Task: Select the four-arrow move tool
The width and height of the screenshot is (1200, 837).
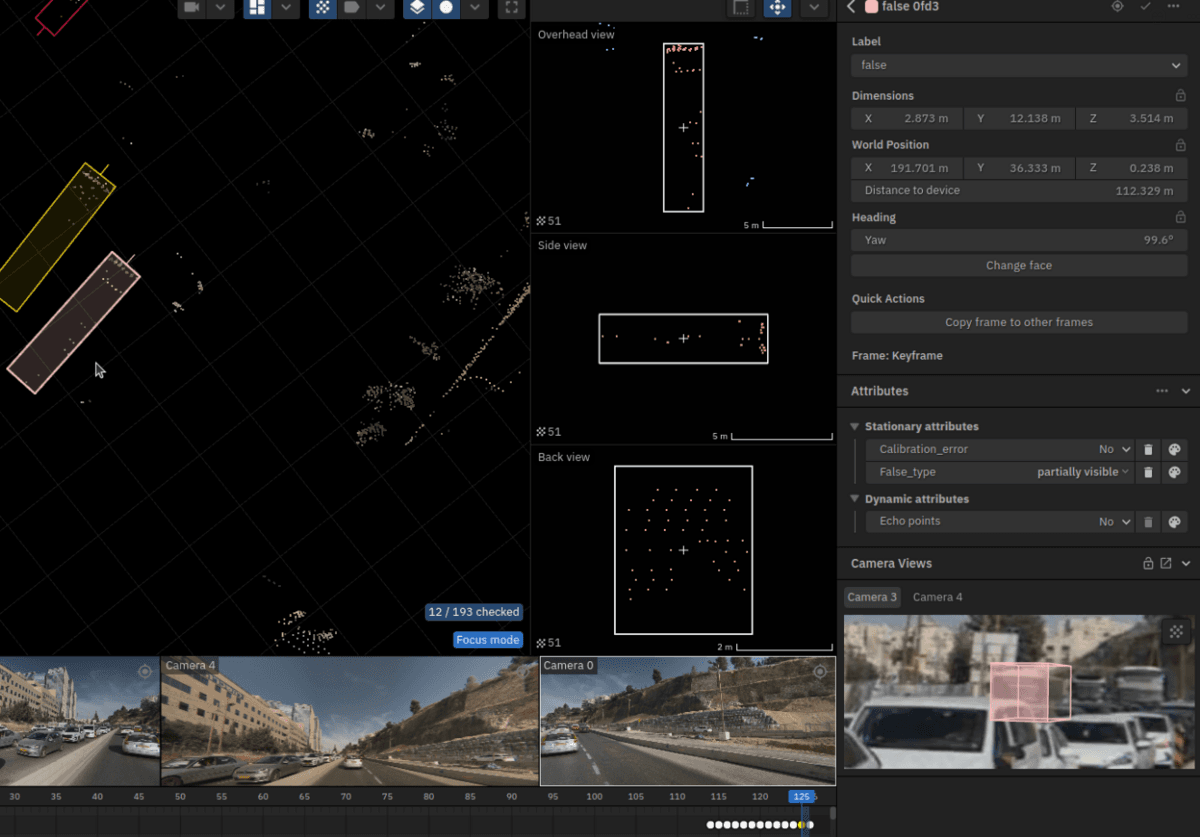Action: pyautogui.click(x=777, y=8)
